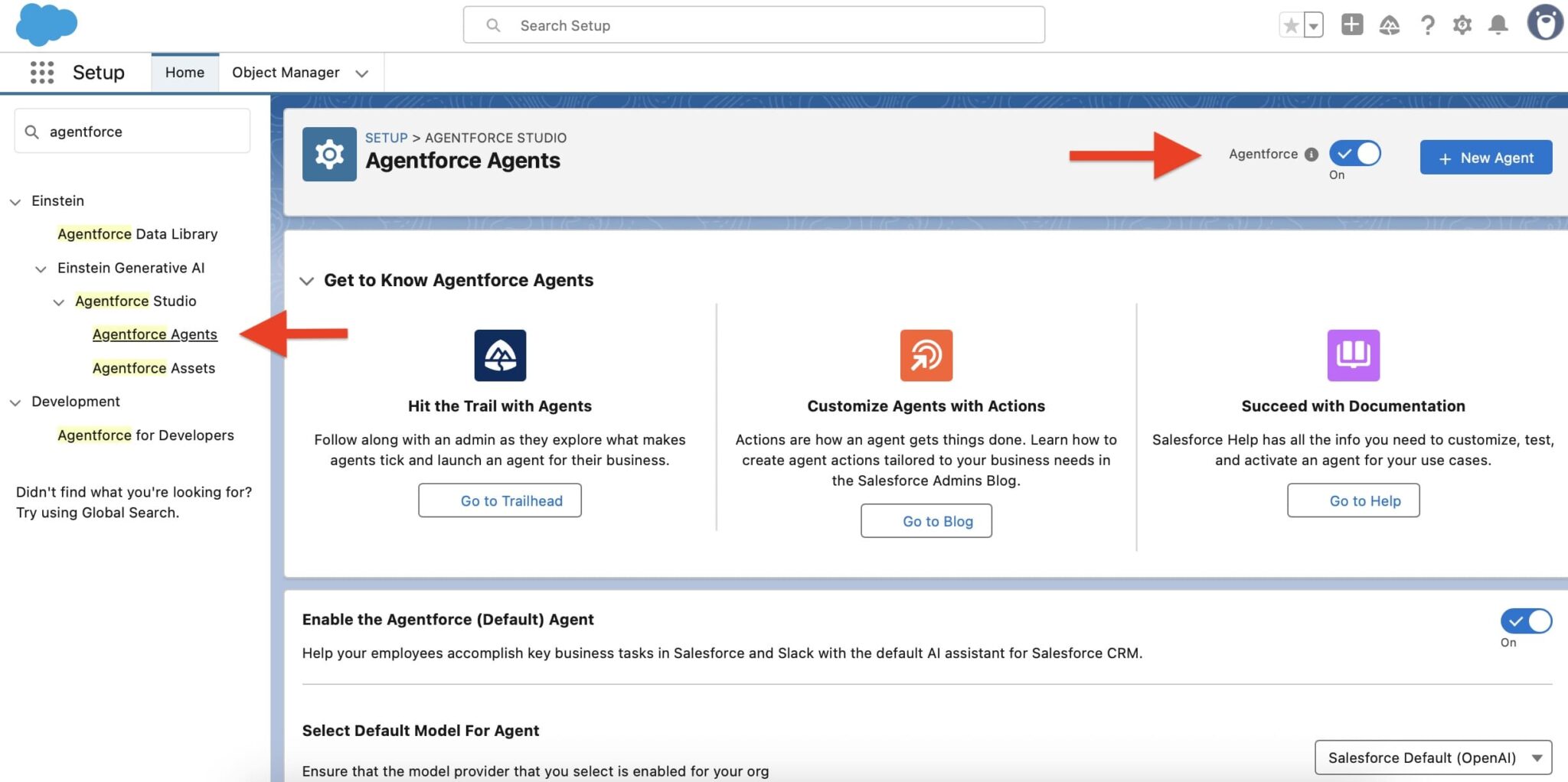1568x782 pixels.
Task: Click the Salesforce cloud logo
Action: pyautogui.click(x=46, y=24)
